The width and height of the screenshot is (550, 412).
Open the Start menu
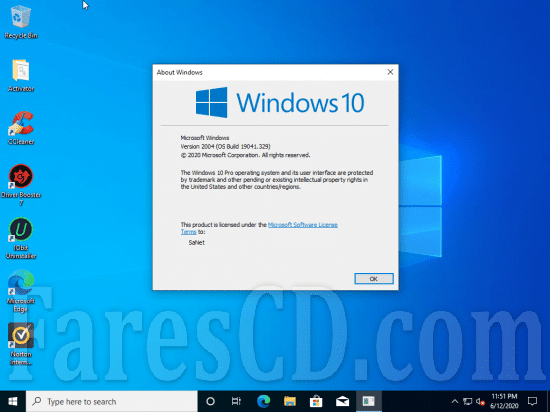click(x=13, y=401)
